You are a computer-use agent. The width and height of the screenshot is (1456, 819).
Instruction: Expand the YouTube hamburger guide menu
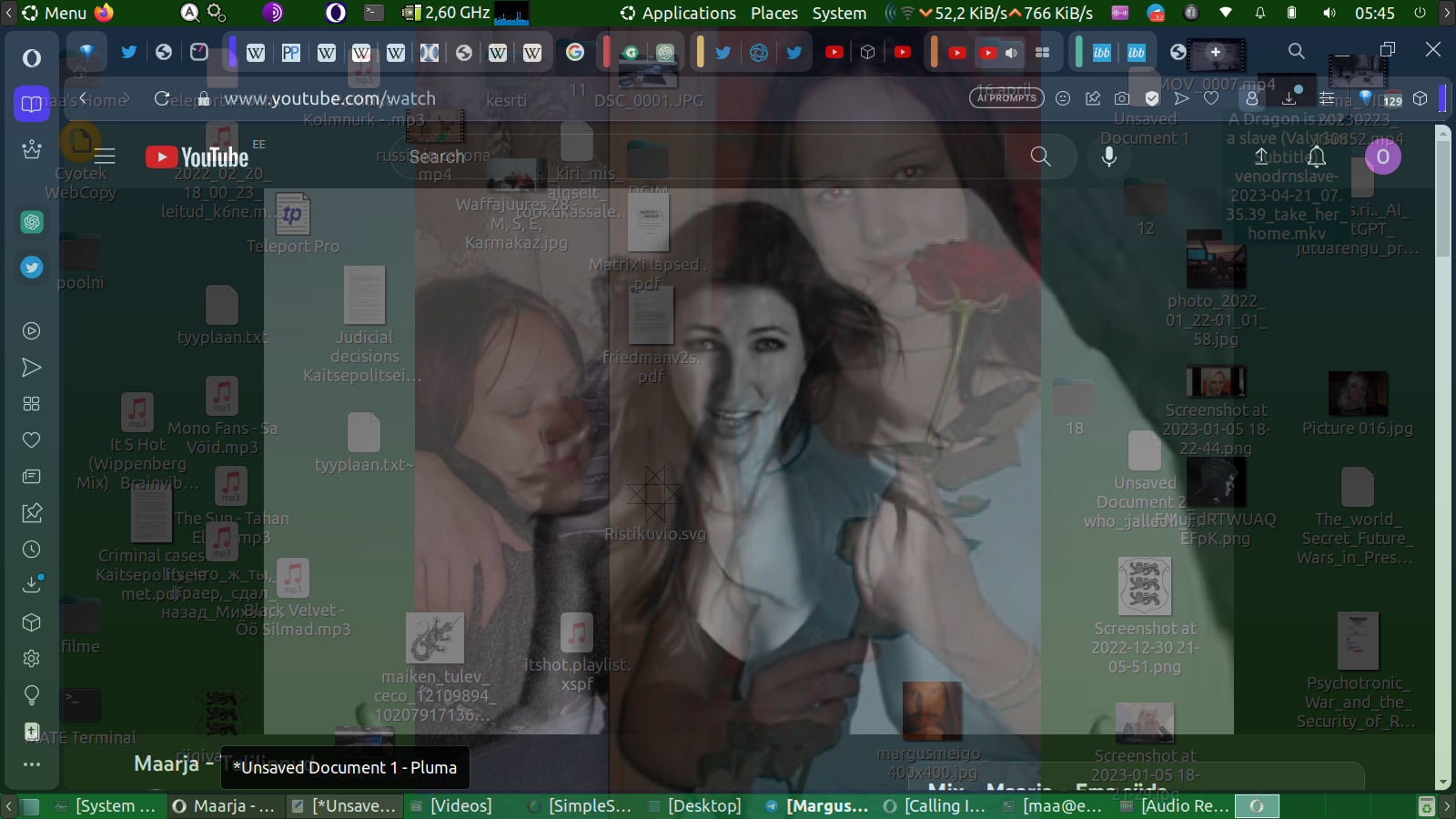(x=106, y=157)
